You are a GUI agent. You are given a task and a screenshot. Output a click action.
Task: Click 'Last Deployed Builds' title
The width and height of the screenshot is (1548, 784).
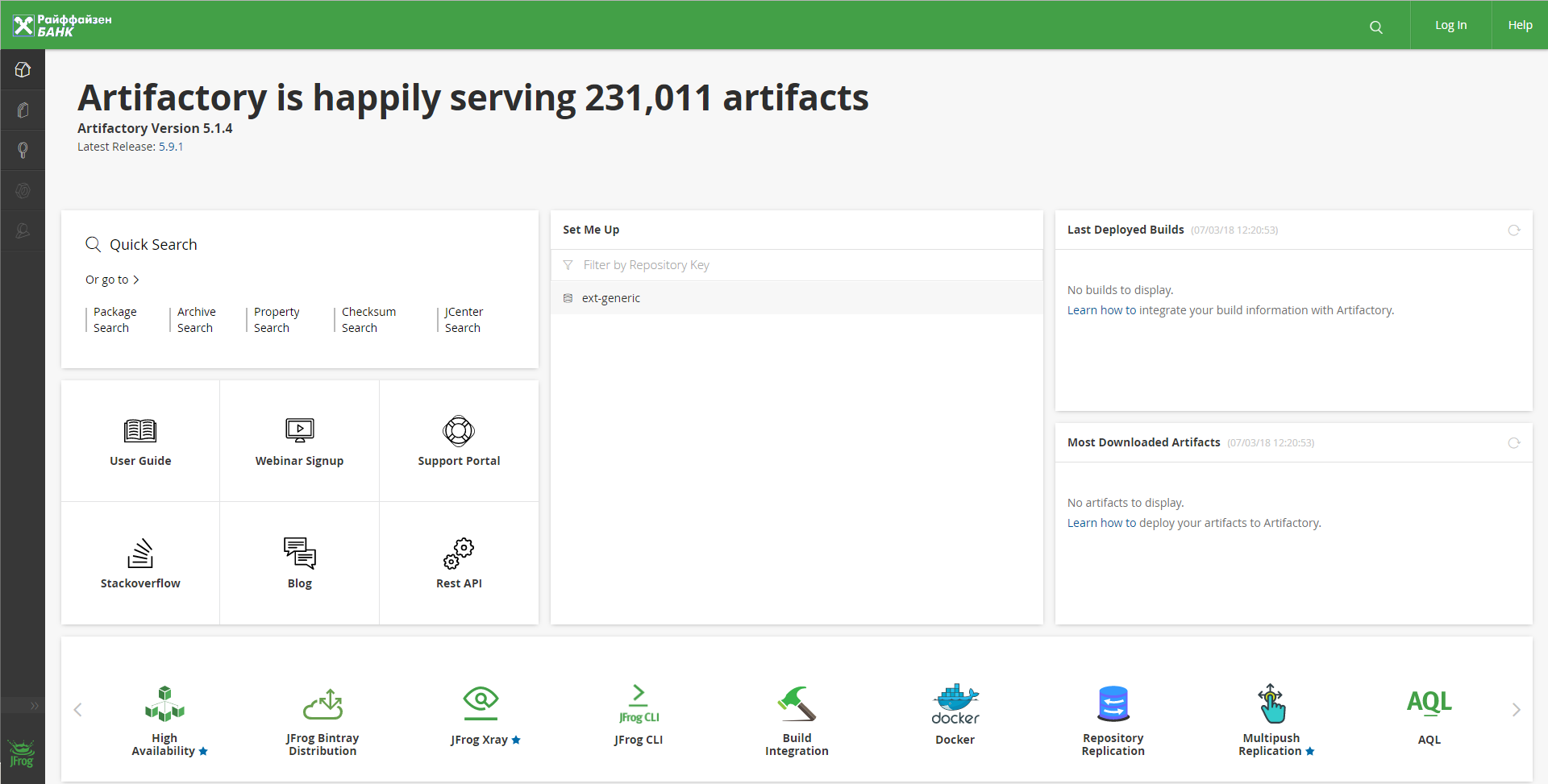coord(1126,230)
